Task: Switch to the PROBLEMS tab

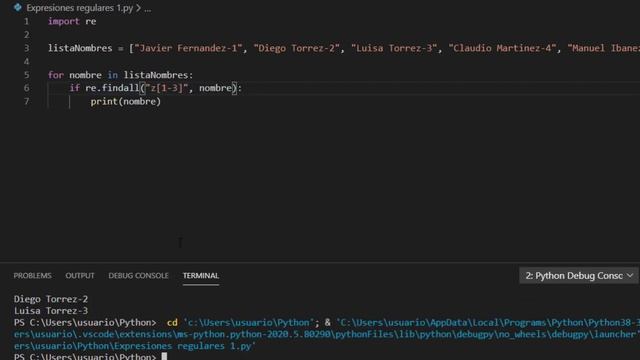Action: pos(33,276)
